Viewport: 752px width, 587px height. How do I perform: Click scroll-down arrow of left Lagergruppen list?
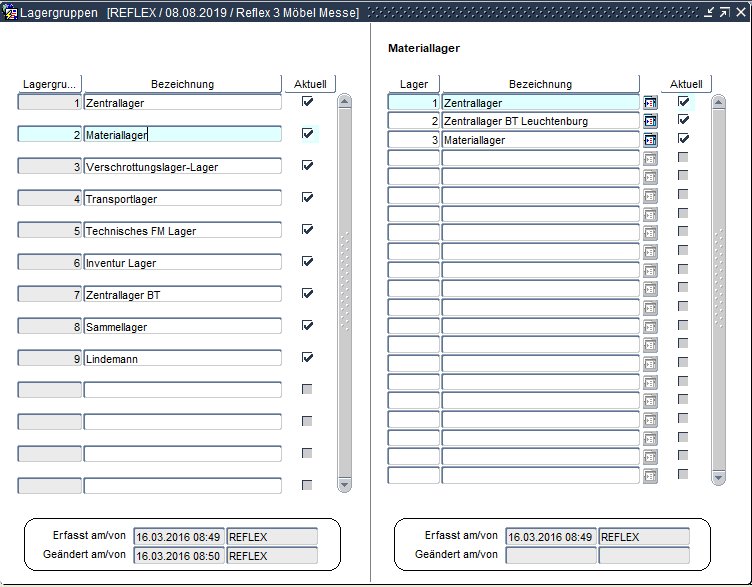[344, 485]
